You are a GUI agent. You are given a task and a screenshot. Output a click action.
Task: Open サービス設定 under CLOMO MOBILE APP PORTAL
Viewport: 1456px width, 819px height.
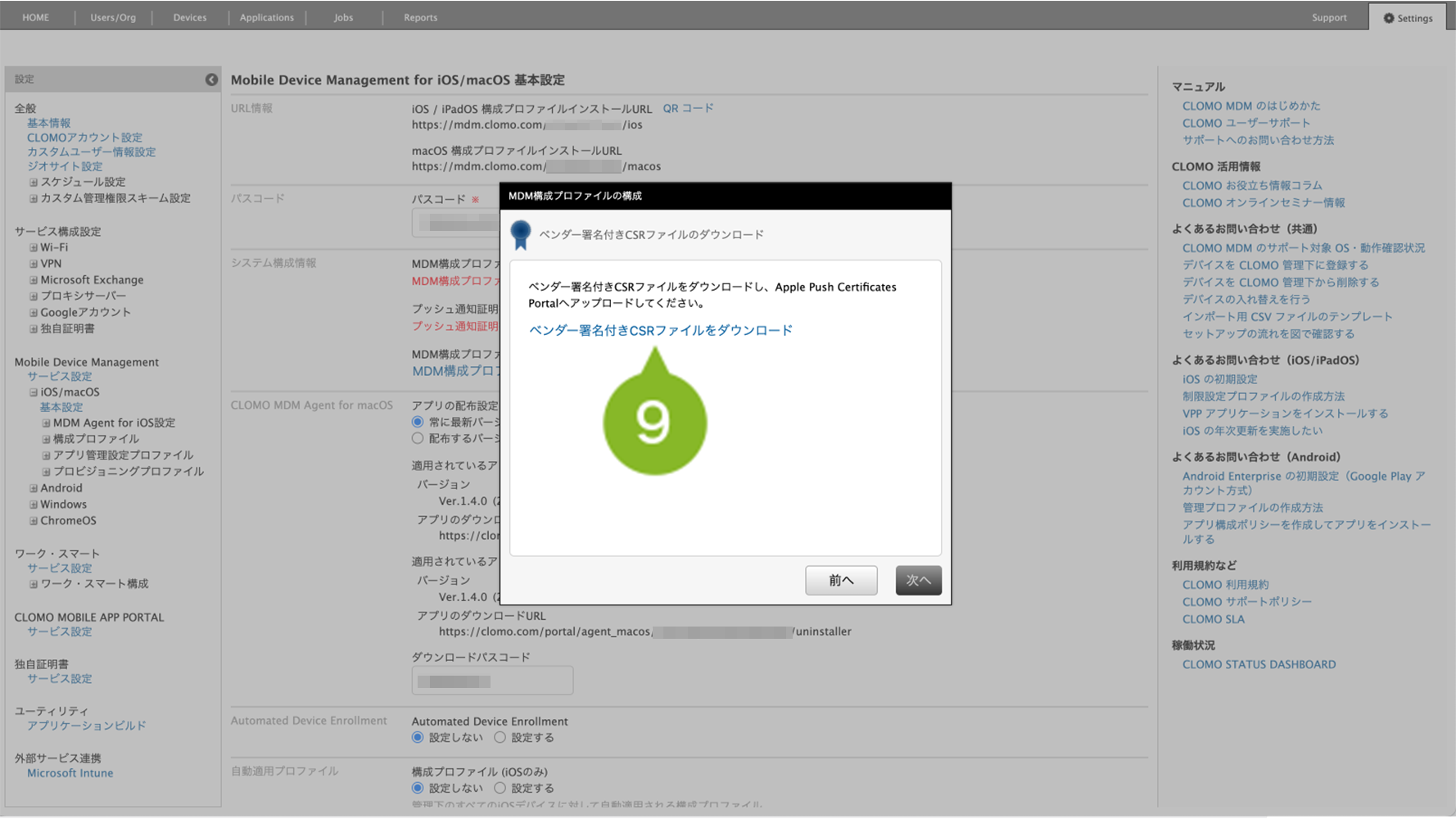(x=60, y=632)
